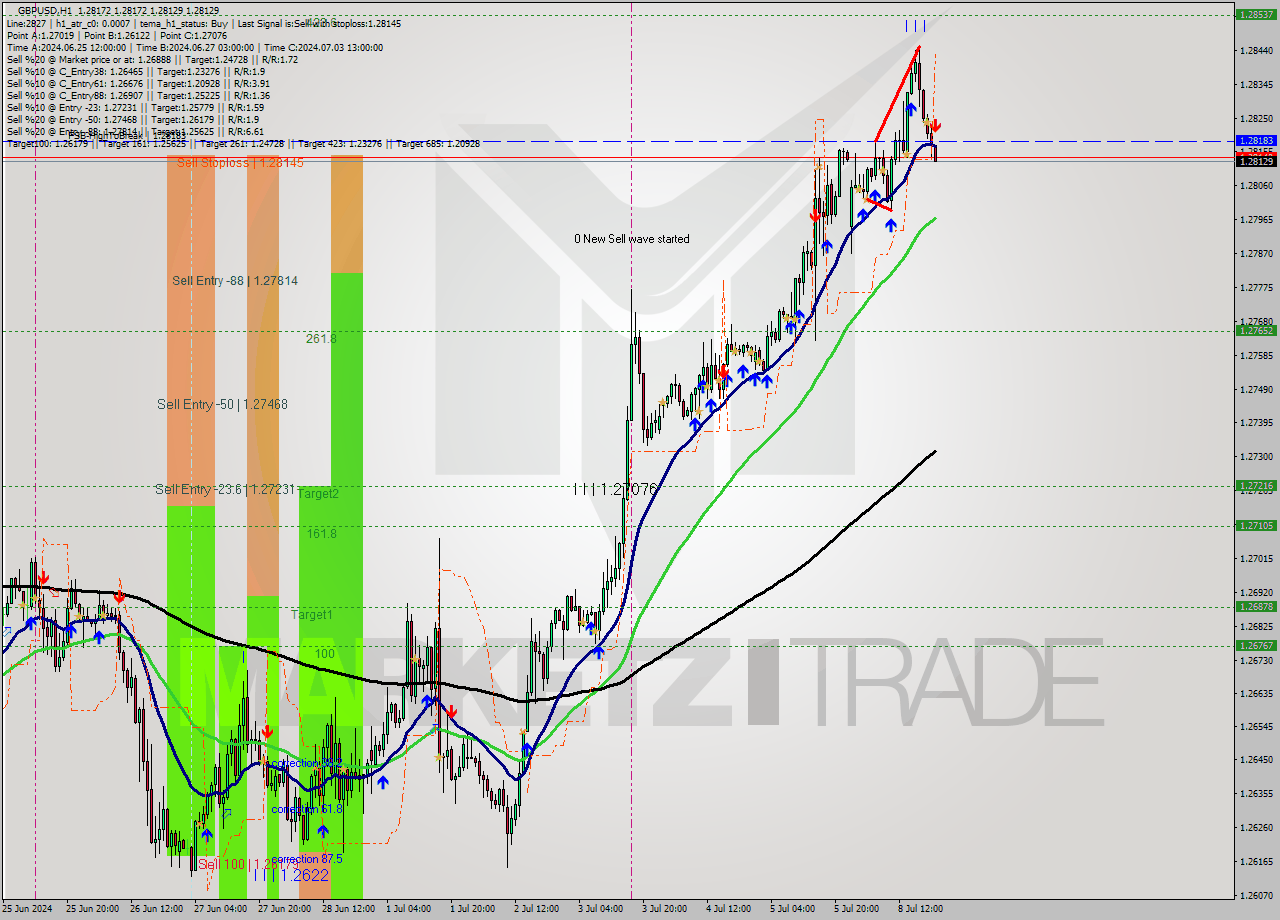Click the 'Sell Entry -88 | 1.27814' label
This screenshot has width=1280, height=920.
(x=235, y=281)
